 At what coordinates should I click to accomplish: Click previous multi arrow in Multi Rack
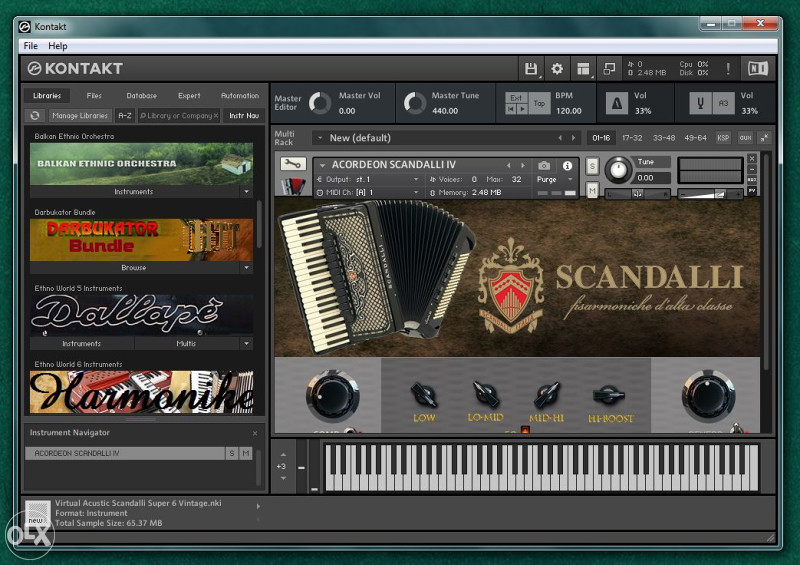560,138
